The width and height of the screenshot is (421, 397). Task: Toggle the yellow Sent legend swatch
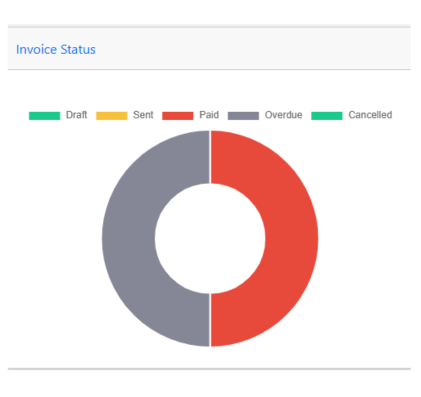pyautogui.click(x=112, y=115)
